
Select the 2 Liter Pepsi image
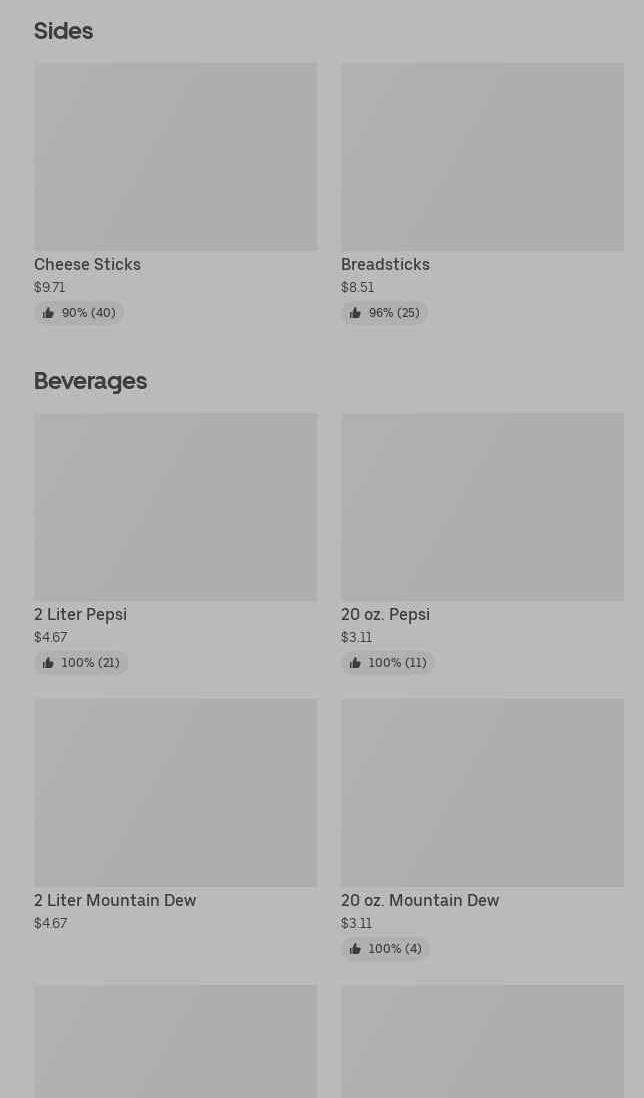(x=175, y=506)
